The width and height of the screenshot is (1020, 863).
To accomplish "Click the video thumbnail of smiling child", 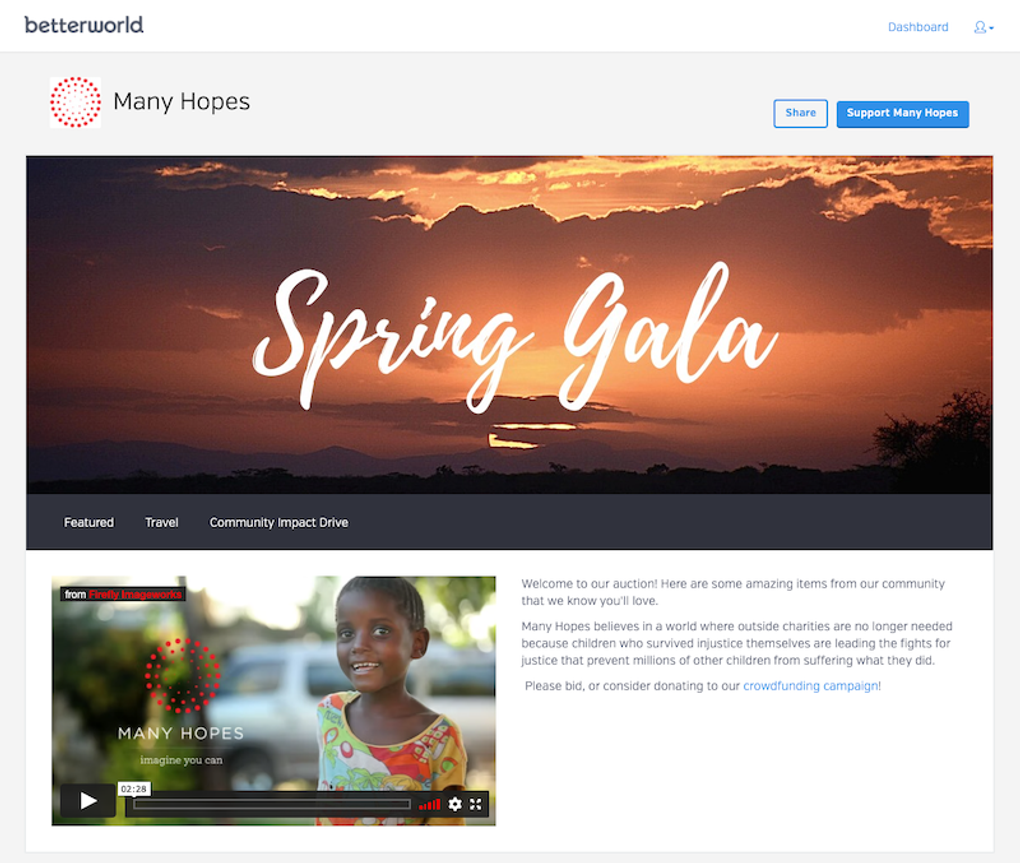I will coord(273,700).
